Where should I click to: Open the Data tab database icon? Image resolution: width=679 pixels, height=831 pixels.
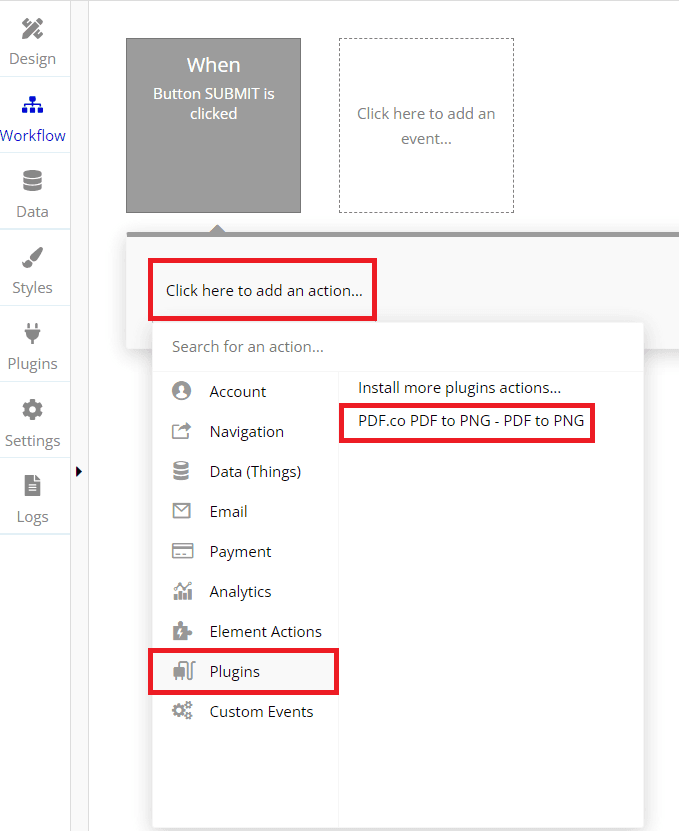(x=32, y=181)
